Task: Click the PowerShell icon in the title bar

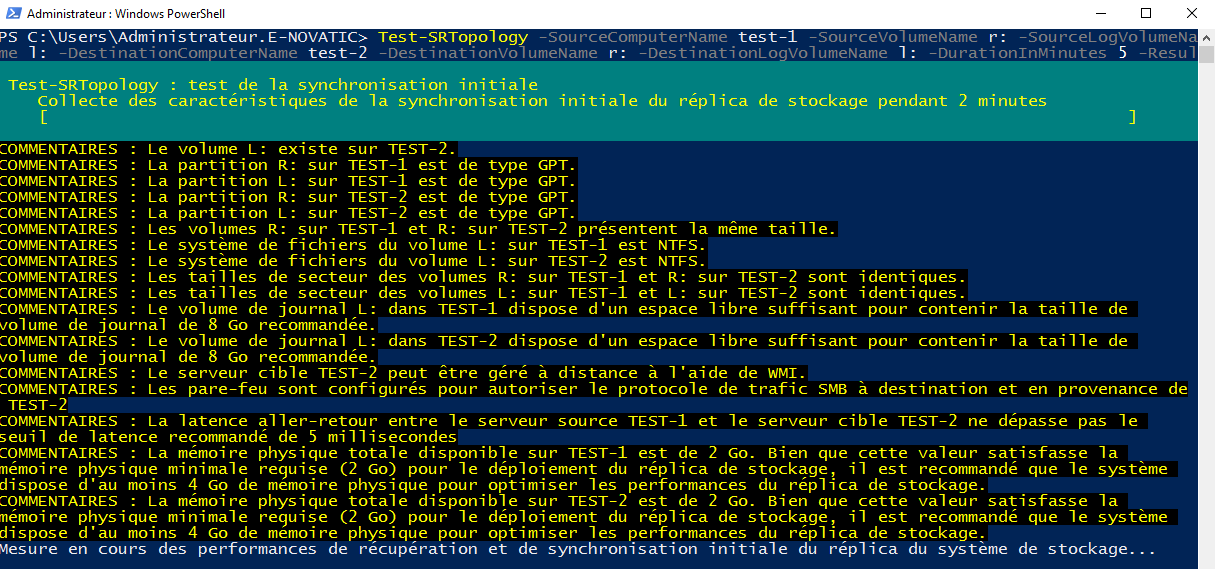Action: (x=12, y=14)
